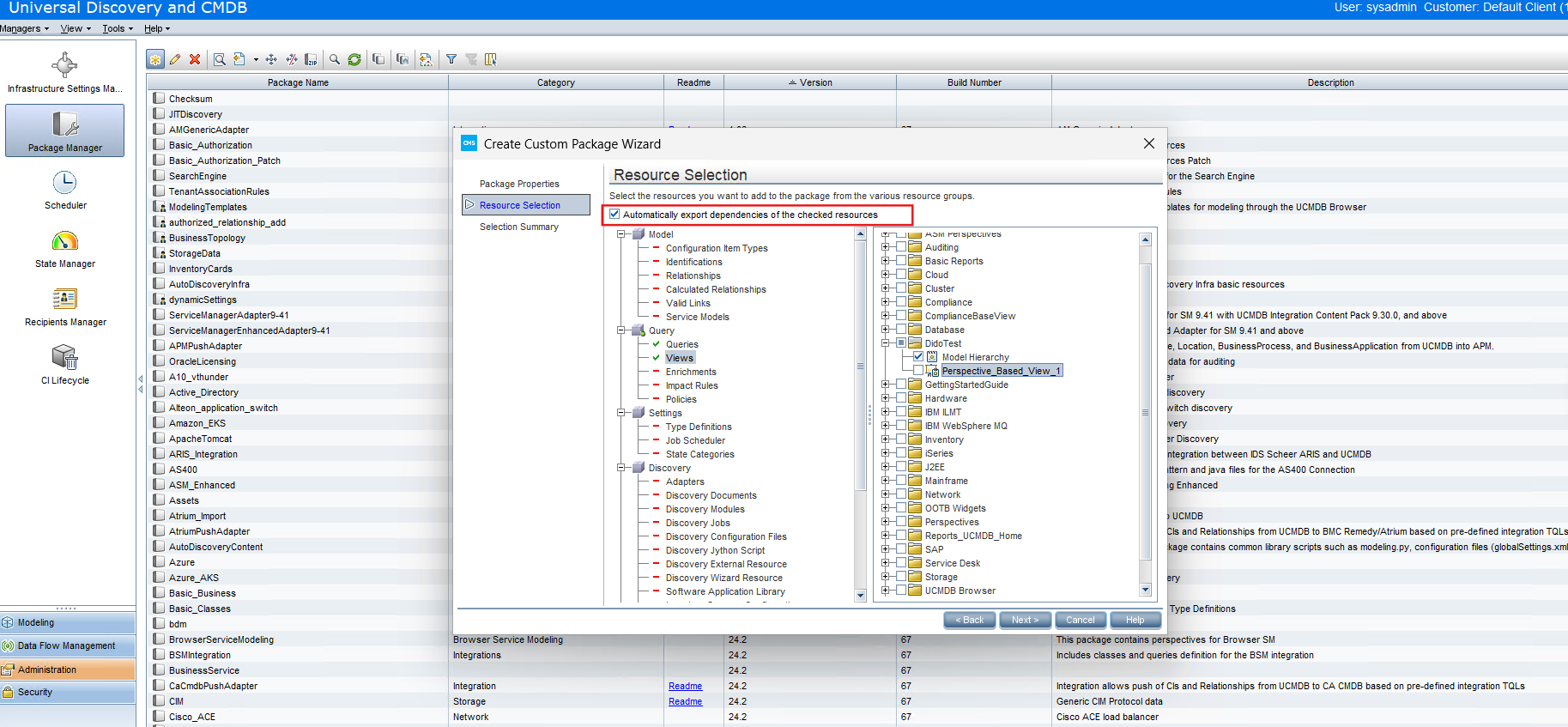This screenshot has height=727, width=1568.
Task: Click the Deploy Packages toolbar icon
Action: click(271, 59)
